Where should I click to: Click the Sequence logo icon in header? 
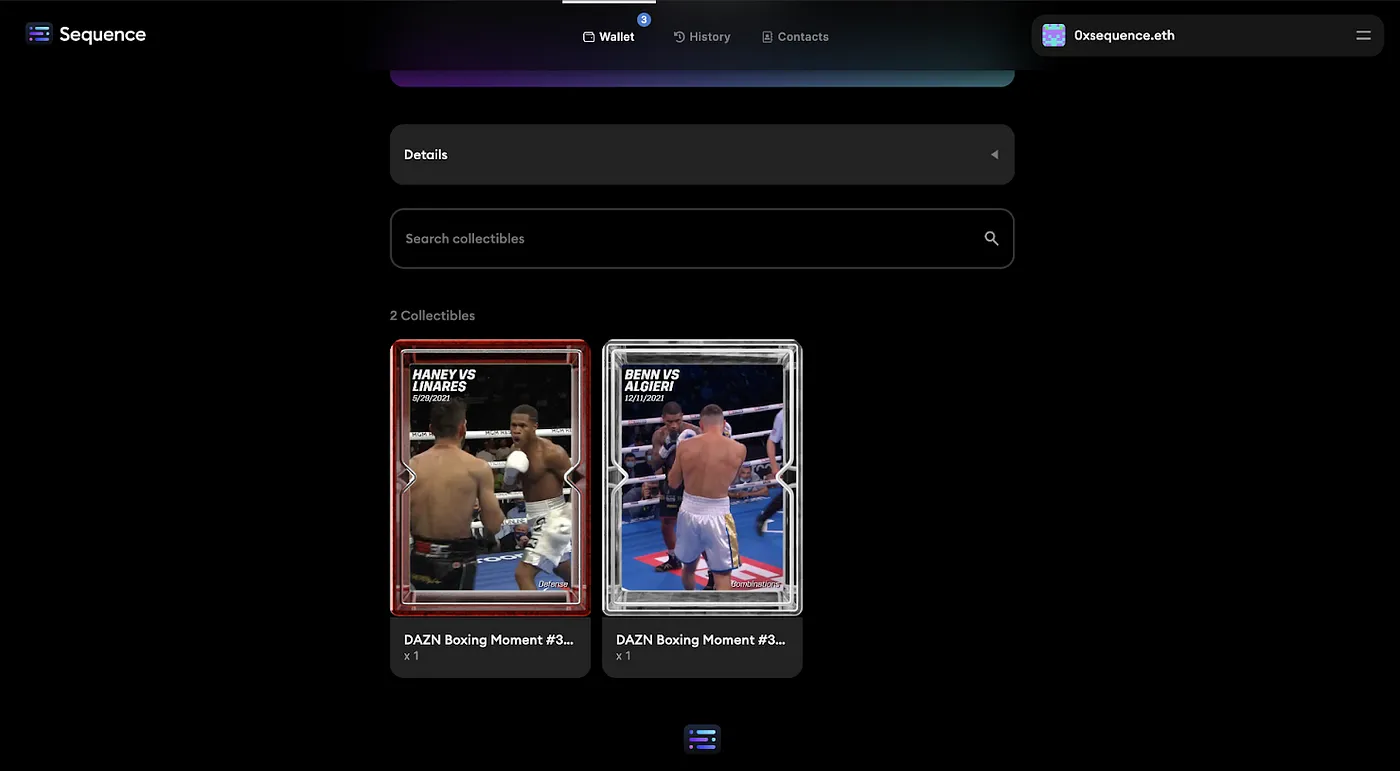38,34
